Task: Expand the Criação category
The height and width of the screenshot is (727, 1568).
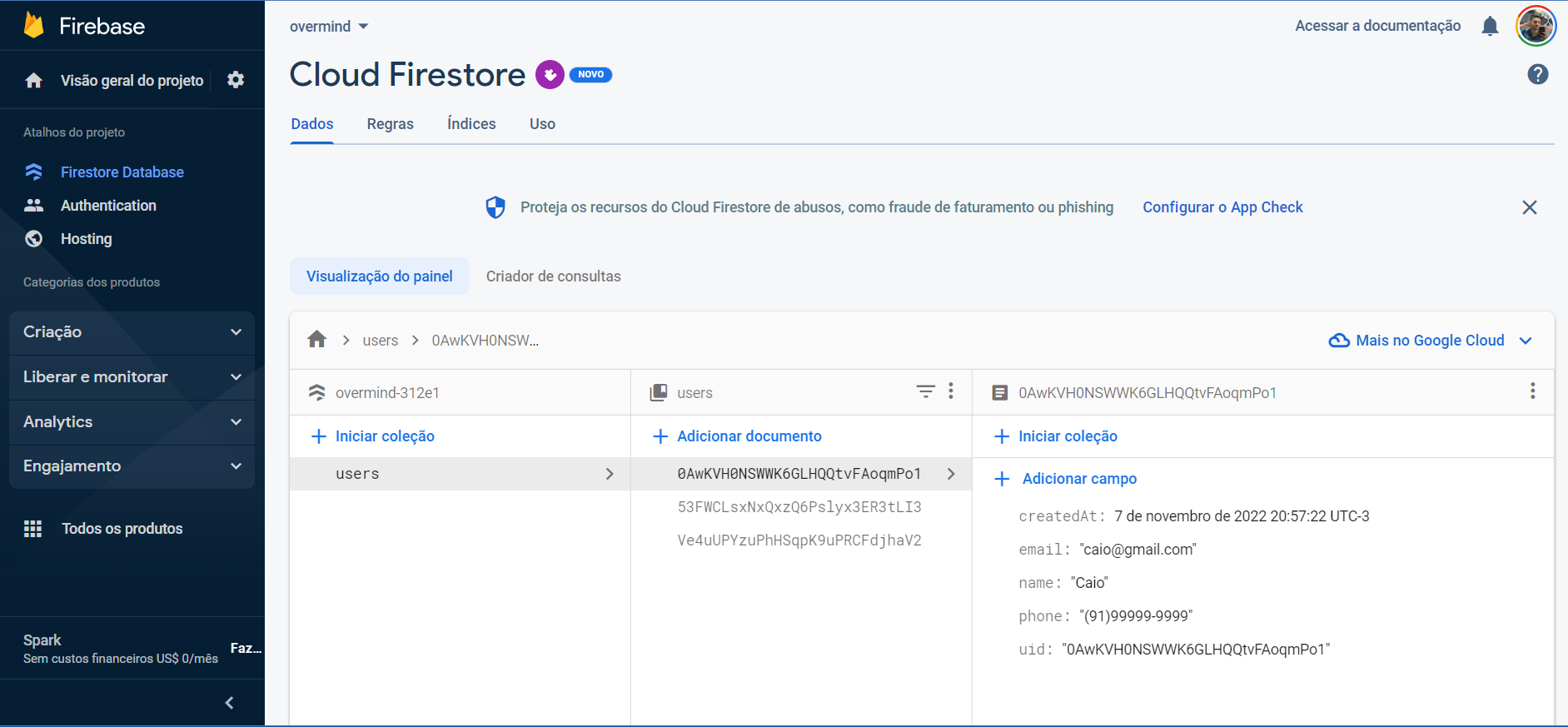Action: tap(132, 332)
